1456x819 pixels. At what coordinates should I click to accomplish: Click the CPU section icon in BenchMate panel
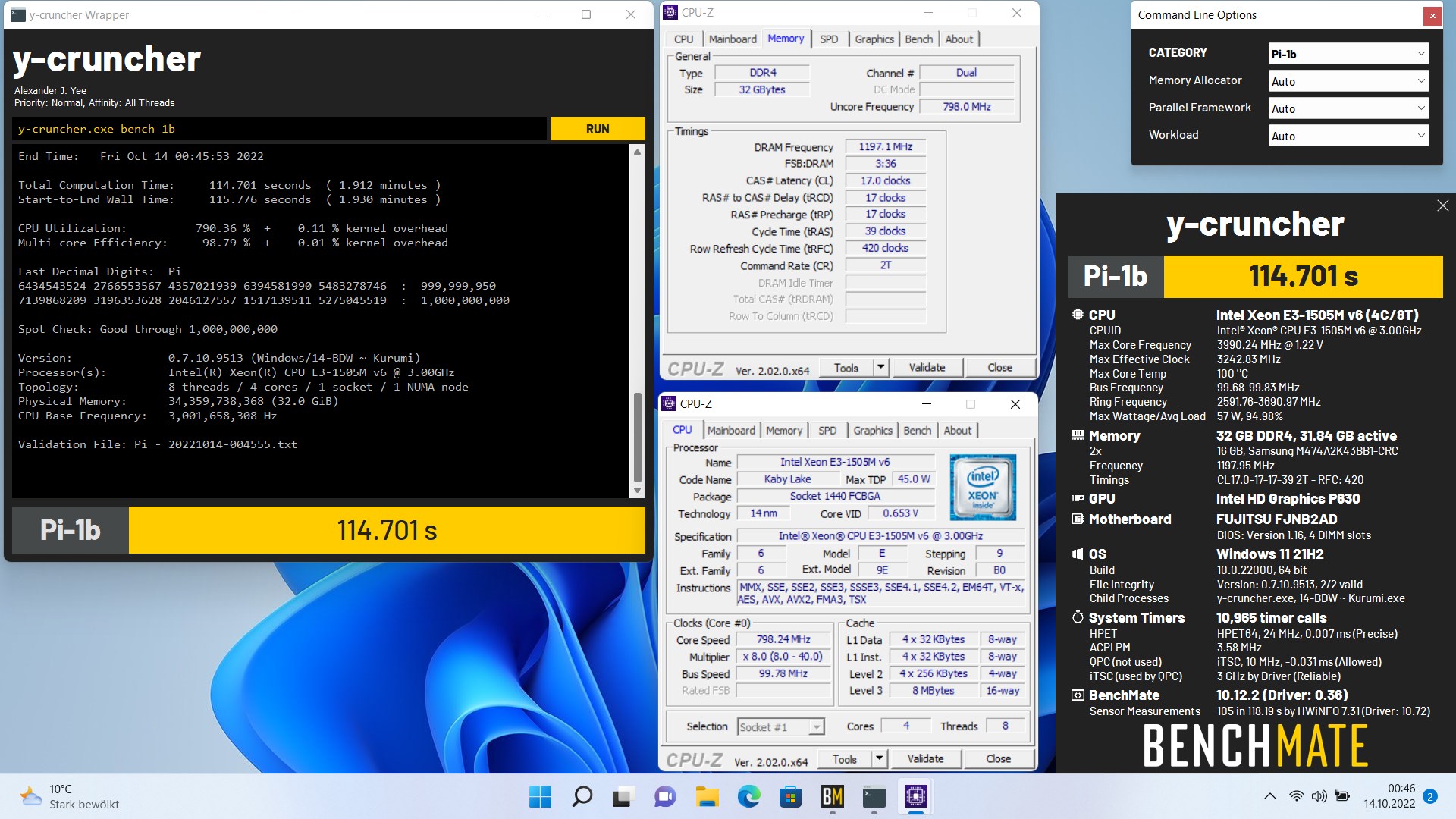[x=1078, y=315]
